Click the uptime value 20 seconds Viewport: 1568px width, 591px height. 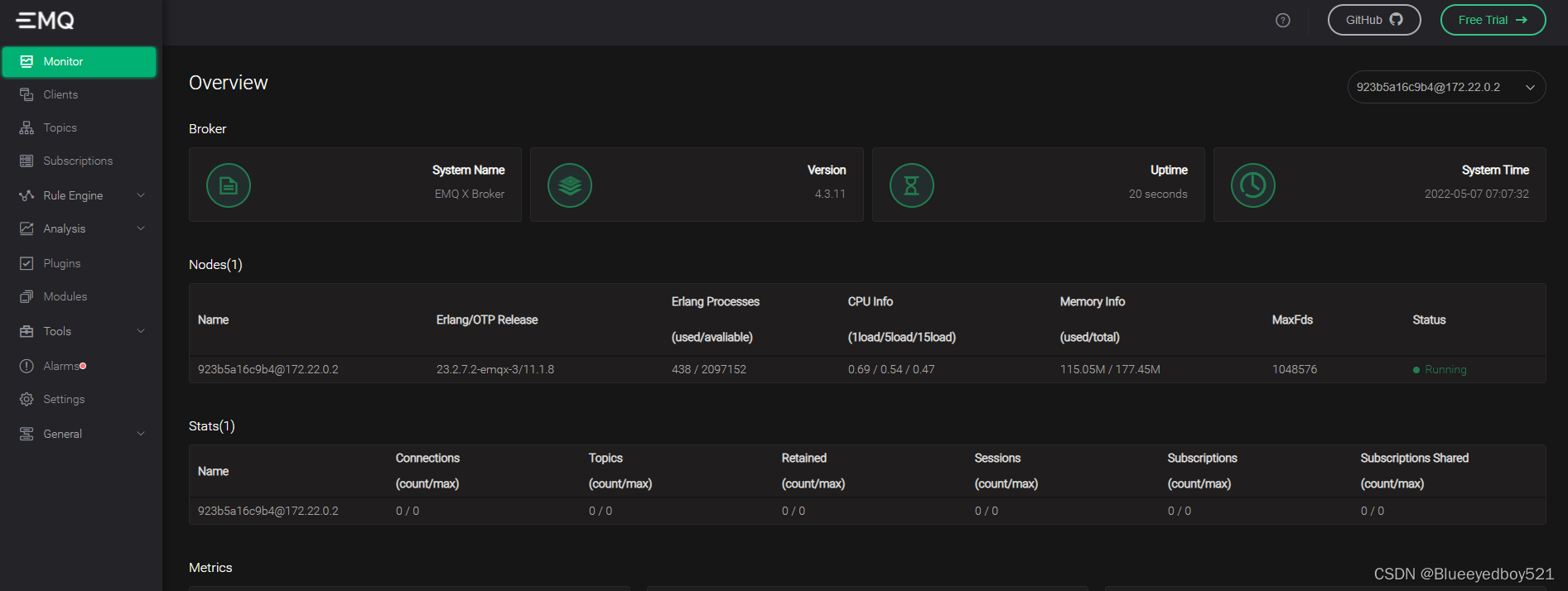click(x=1158, y=194)
